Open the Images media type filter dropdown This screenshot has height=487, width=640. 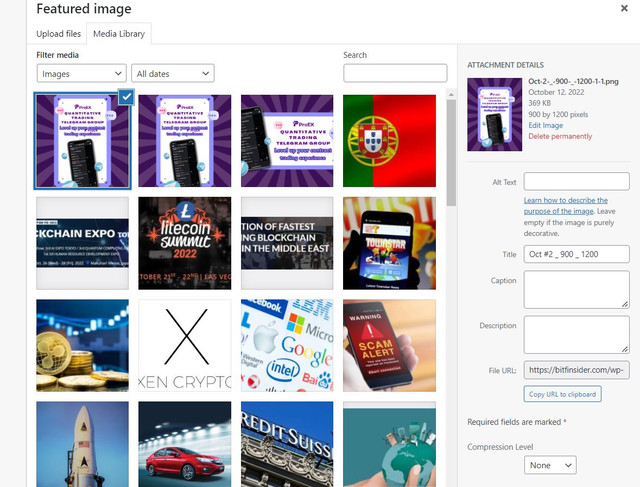82,73
